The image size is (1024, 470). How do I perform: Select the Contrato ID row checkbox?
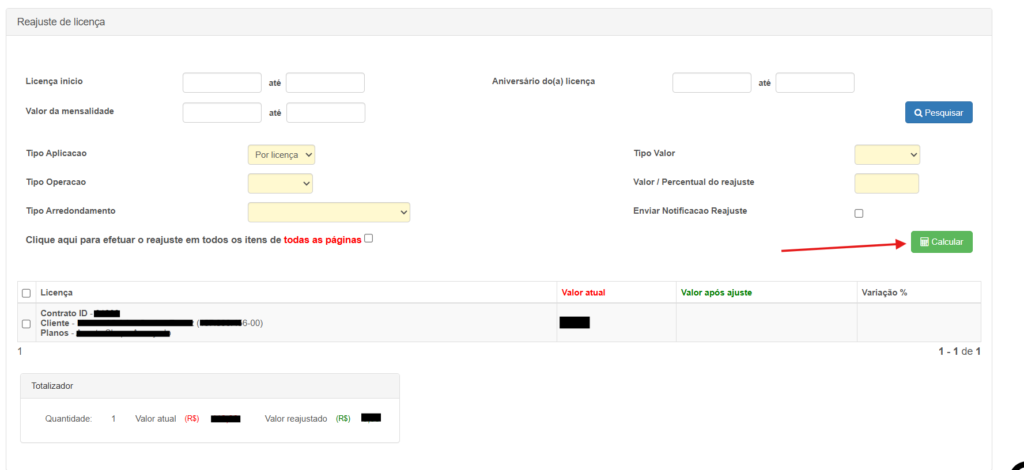click(26, 323)
